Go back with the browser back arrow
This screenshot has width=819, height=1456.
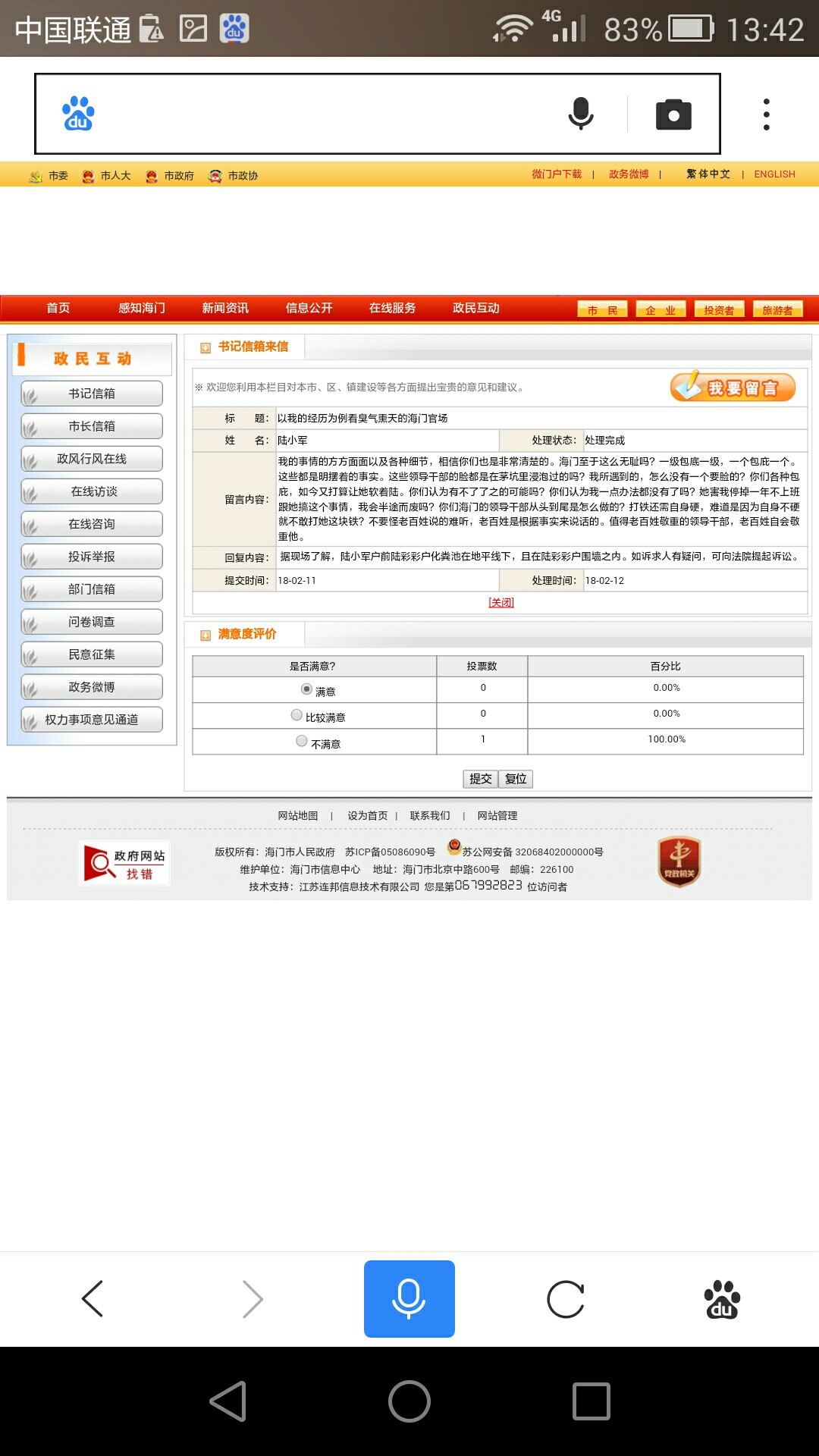click(93, 1299)
